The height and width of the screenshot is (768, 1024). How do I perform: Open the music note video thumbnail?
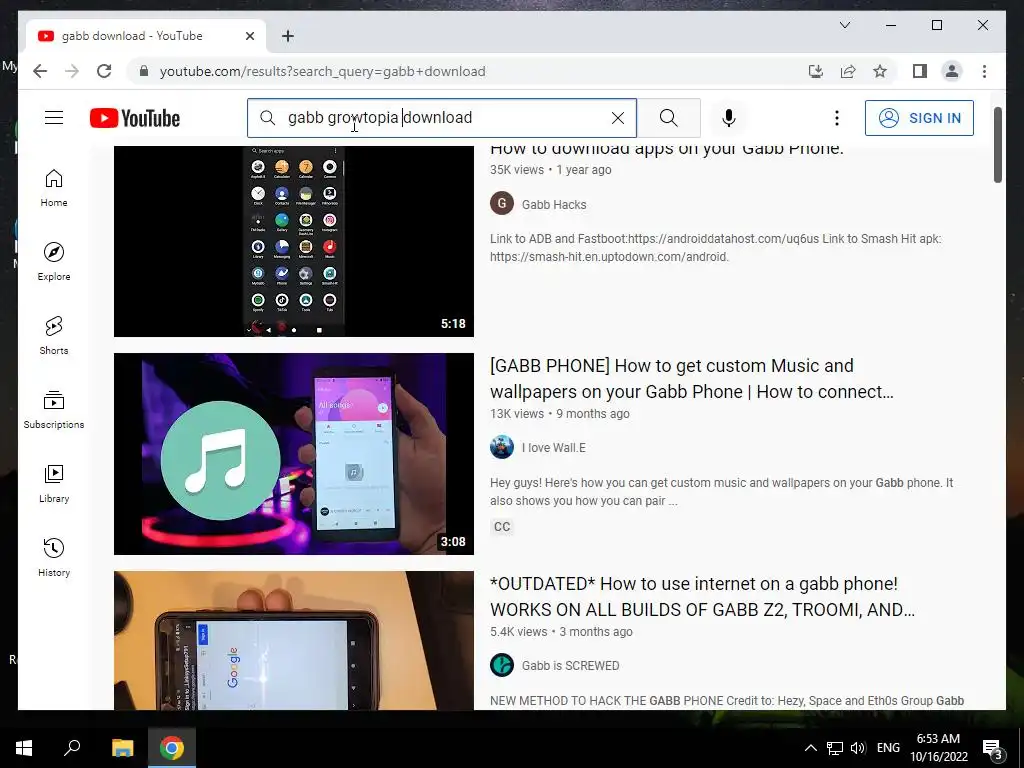pos(294,454)
